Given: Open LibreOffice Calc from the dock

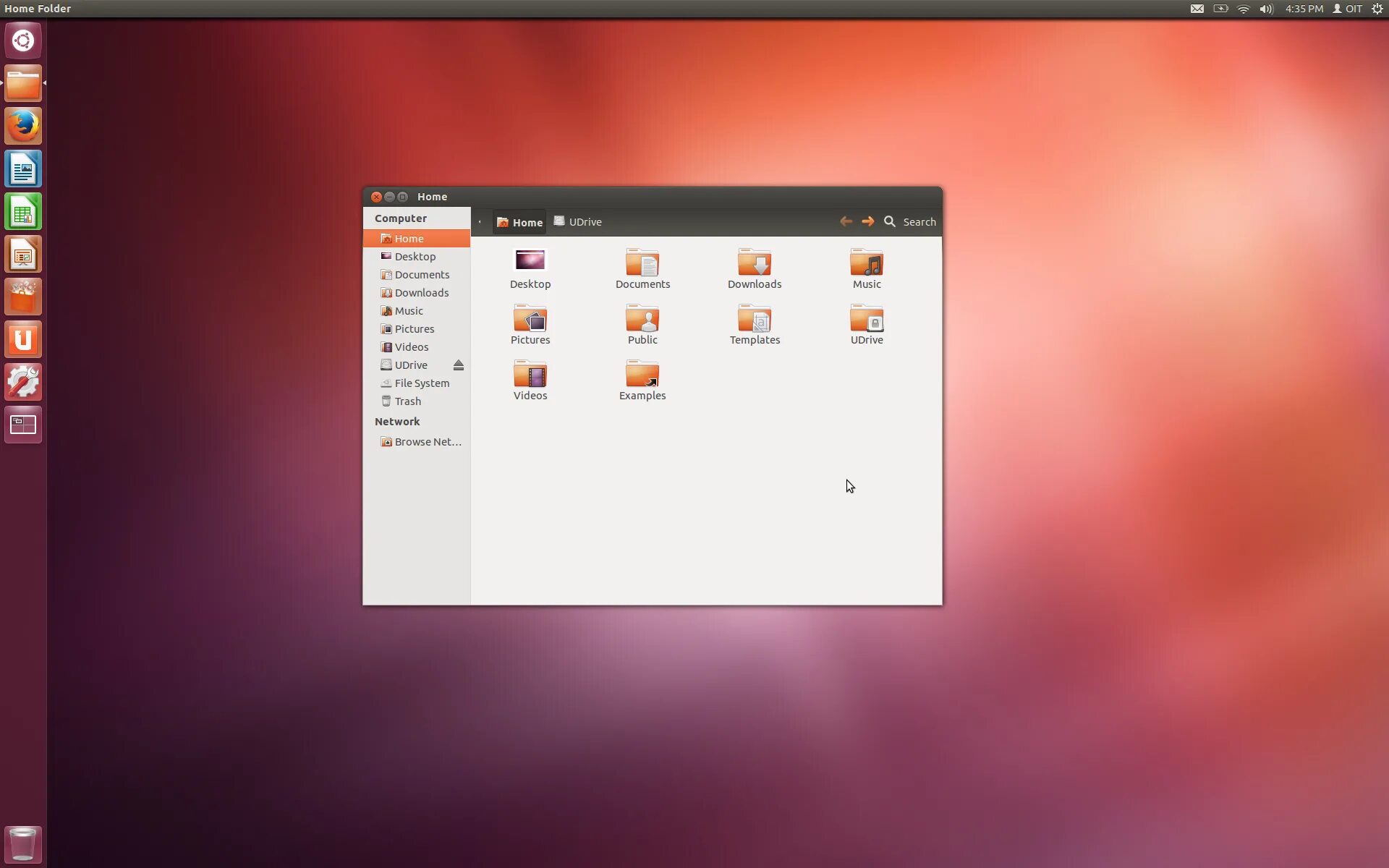Looking at the screenshot, I should [23, 212].
